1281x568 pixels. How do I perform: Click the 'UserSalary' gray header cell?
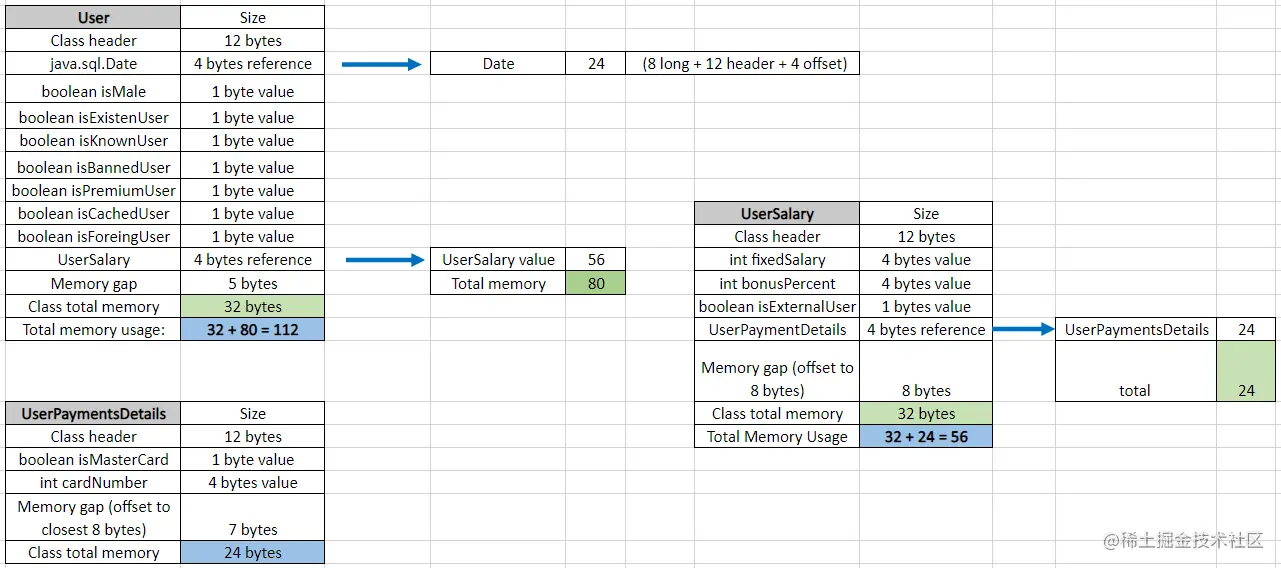tap(777, 213)
